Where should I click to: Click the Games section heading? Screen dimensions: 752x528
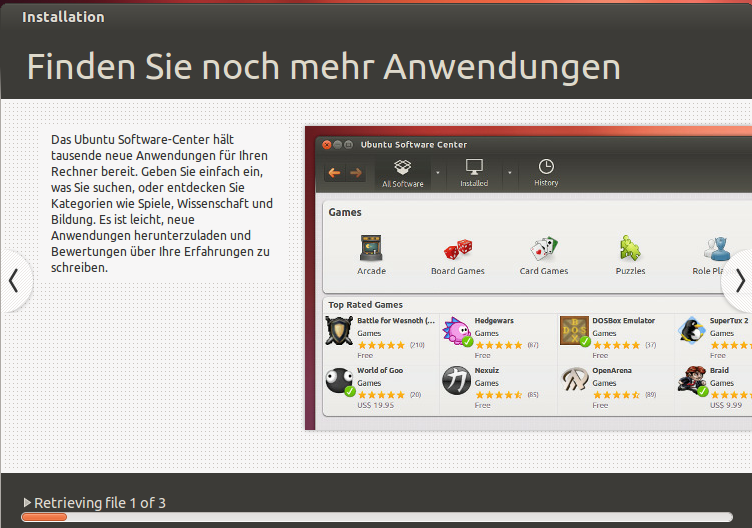point(345,212)
